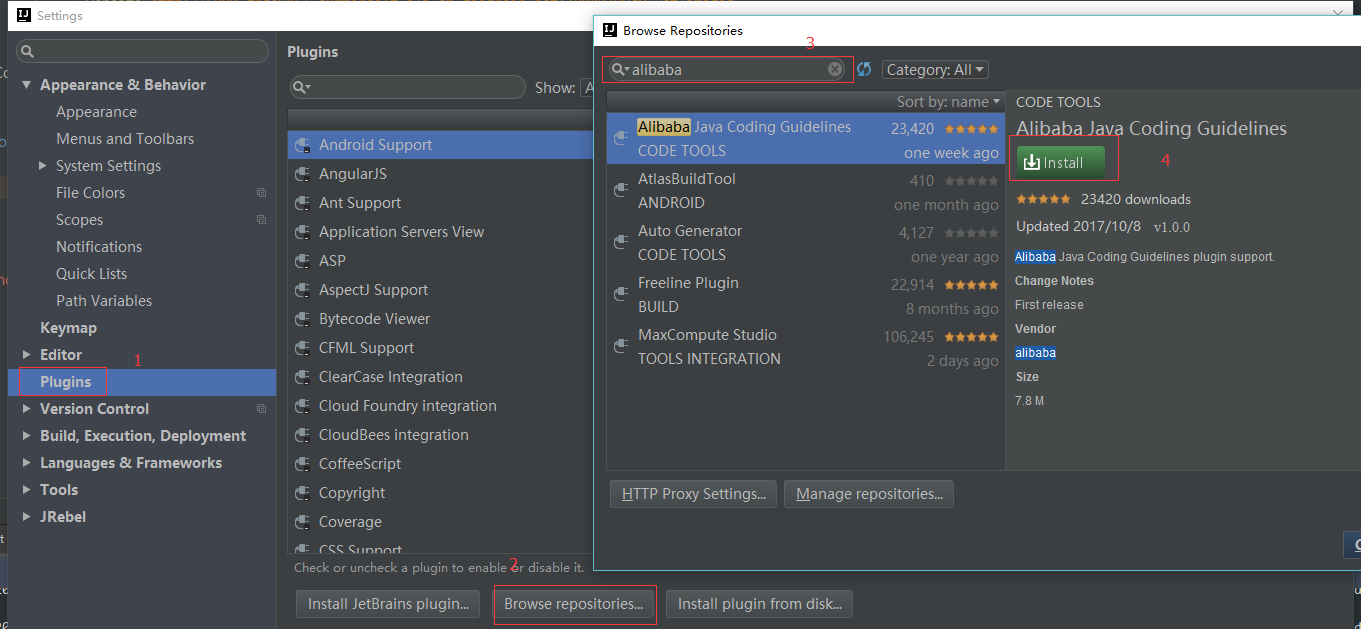1361x629 pixels.
Task: Click the Freeline Plugin icon
Action: tap(621, 295)
